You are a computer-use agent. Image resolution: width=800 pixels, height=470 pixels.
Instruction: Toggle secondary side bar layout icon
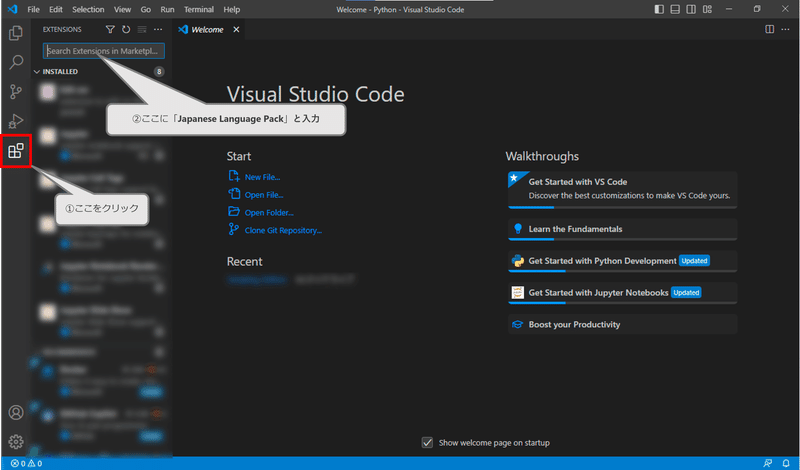(x=691, y=9)
